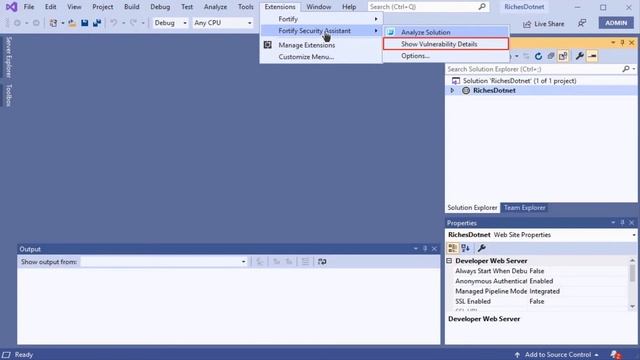The height and width of the screenshot is (360, 640).
Task: Open the Output panel window options dropdown
Action: (416, 249)
